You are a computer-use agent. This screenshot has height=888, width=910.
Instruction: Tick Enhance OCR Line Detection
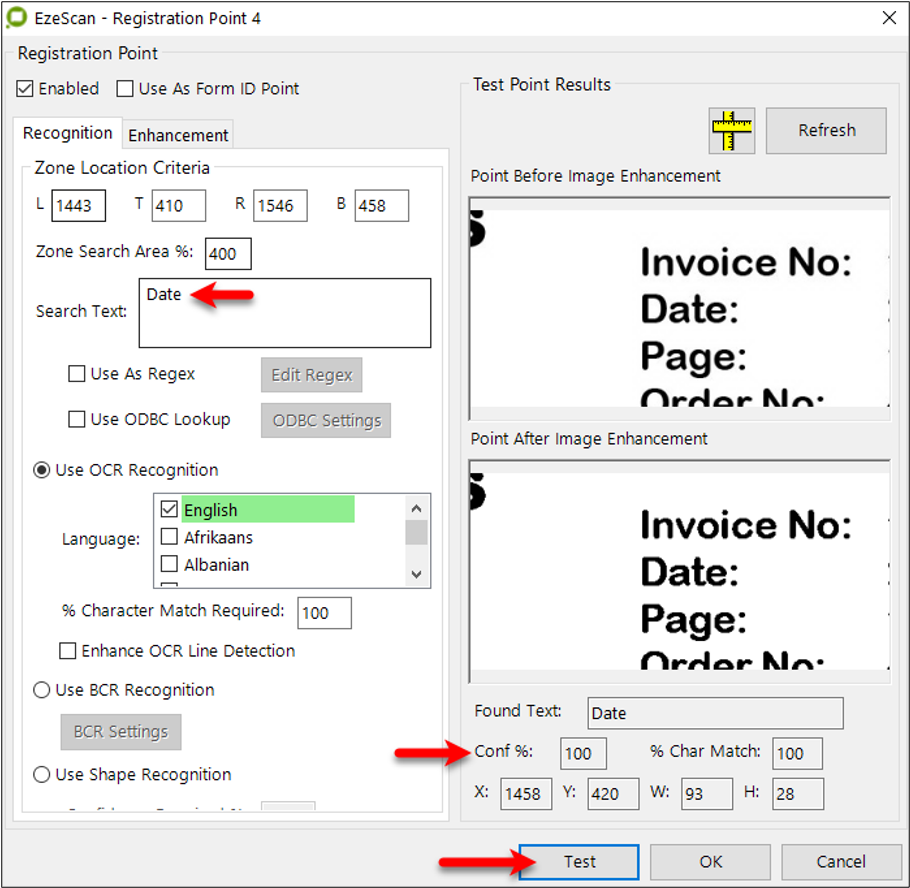click(x=68, y=651)
